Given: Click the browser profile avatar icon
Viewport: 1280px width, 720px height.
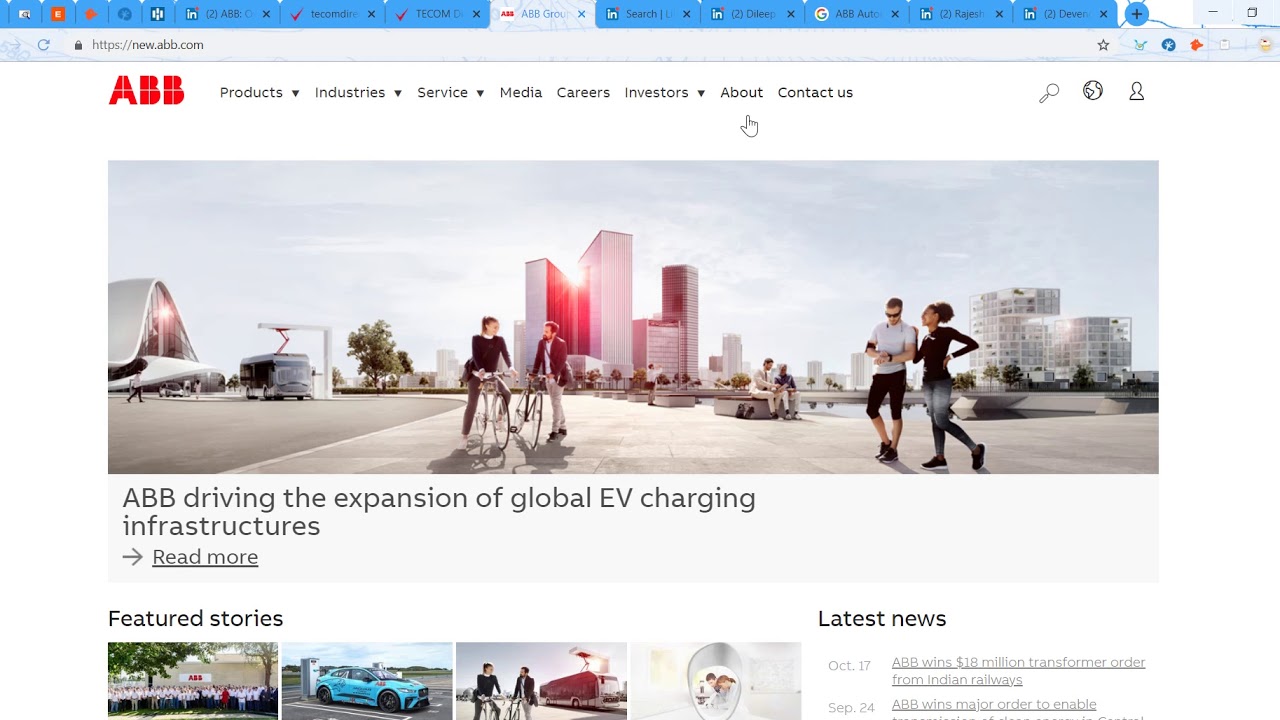Looking at the screenshot, I should point(1265,45).
